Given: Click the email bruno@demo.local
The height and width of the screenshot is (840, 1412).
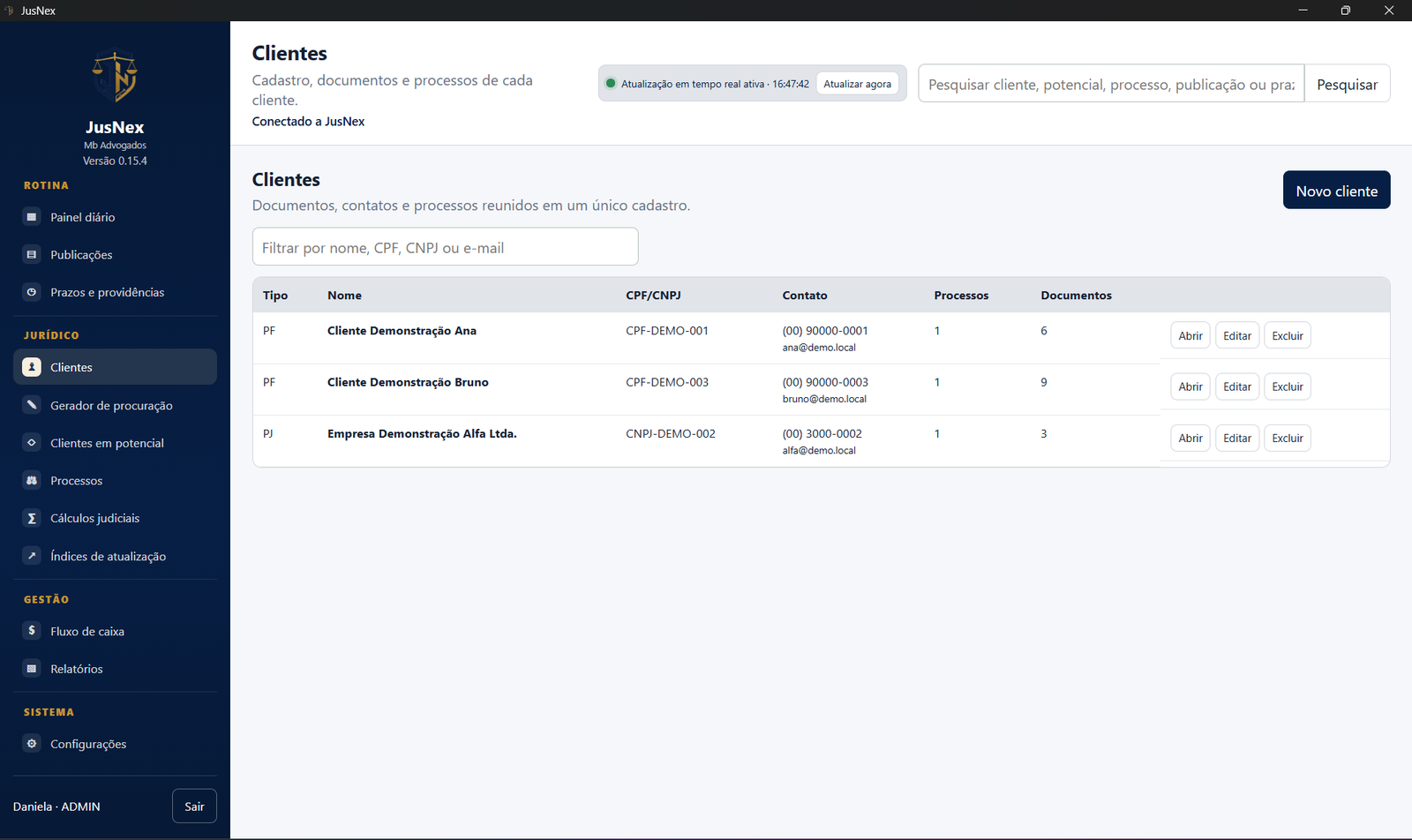Looking at the screenshot, I should click(x=824, y=399).
